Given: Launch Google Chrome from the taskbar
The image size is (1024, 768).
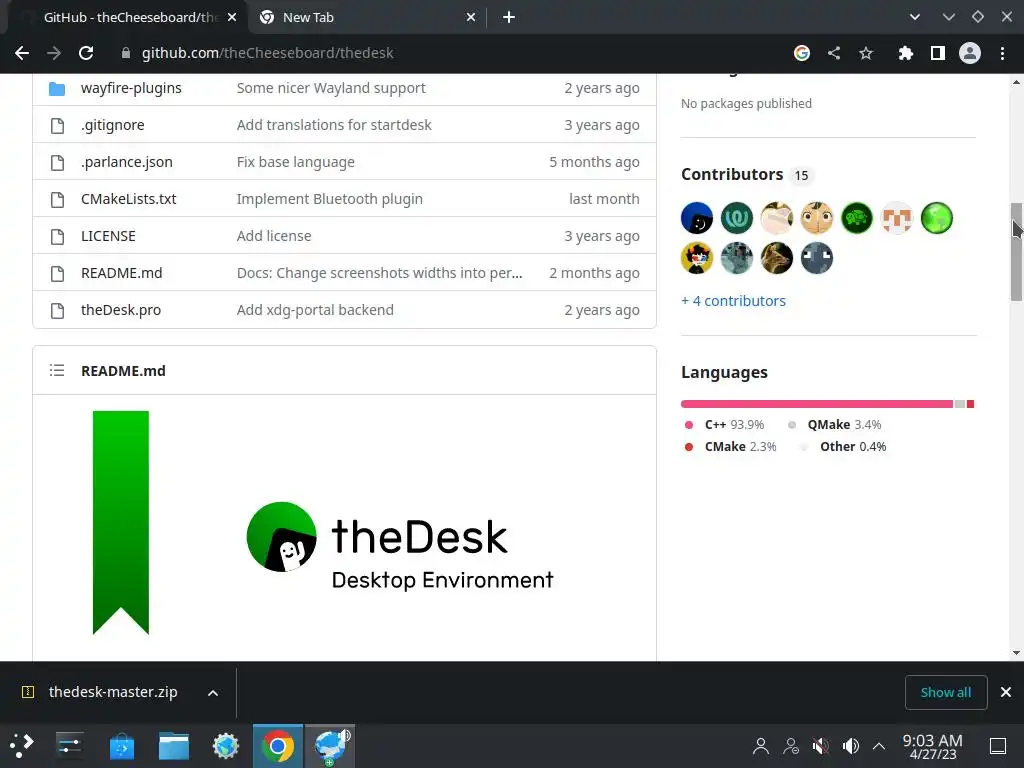Looking at the screenshot, I should click(278, 746).
